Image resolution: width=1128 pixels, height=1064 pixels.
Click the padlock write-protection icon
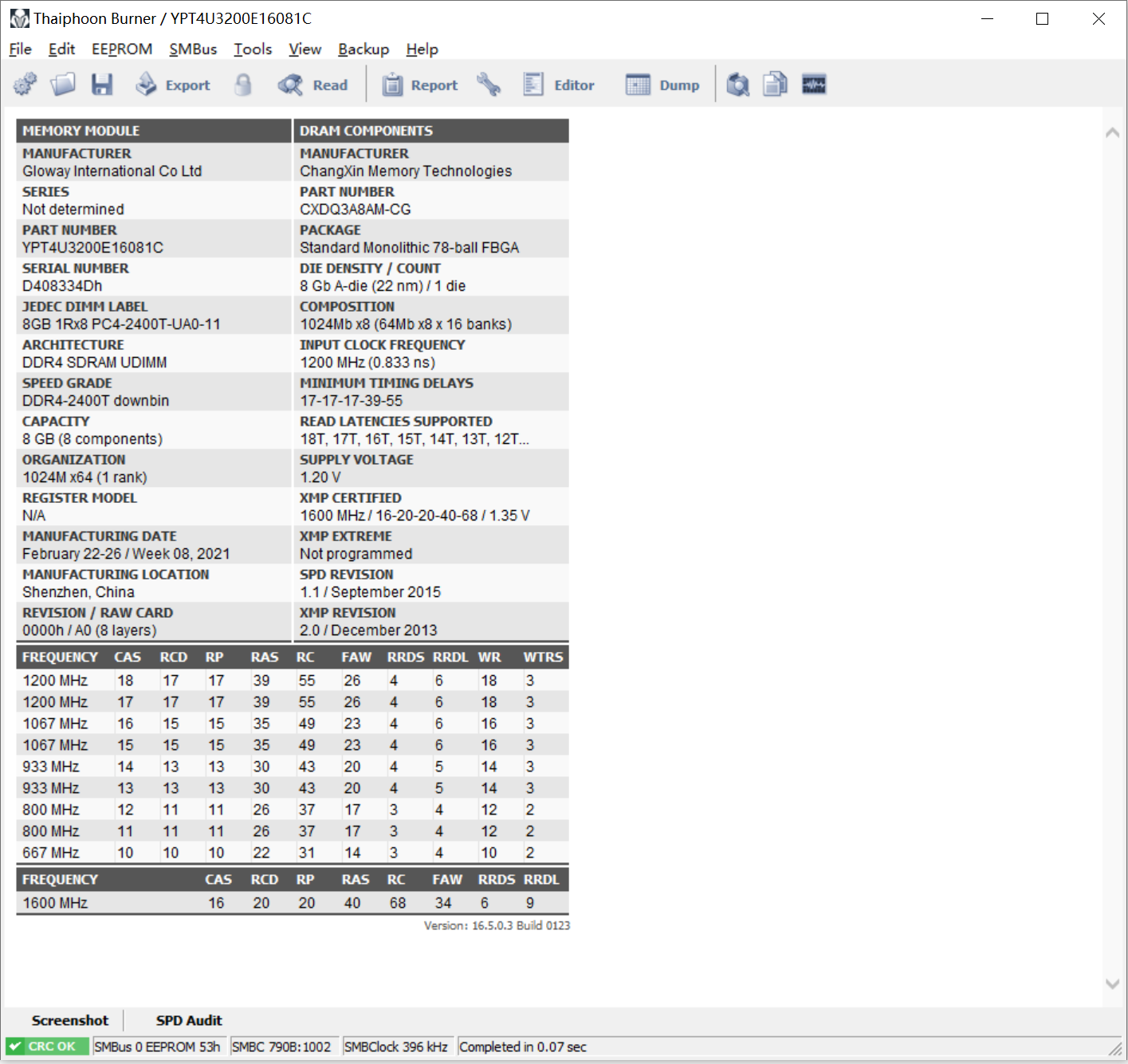pyautogui.click(x=243, y=84)
